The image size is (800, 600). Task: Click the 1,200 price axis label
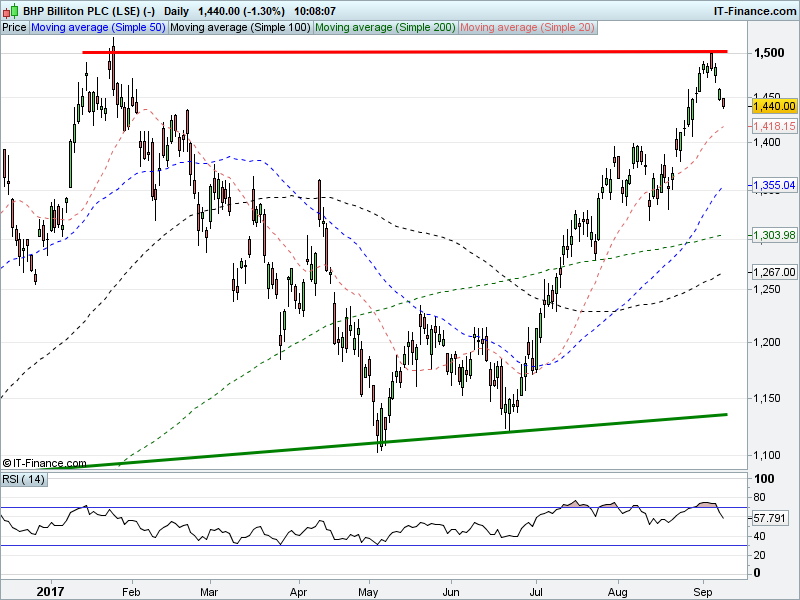(767, 342)
